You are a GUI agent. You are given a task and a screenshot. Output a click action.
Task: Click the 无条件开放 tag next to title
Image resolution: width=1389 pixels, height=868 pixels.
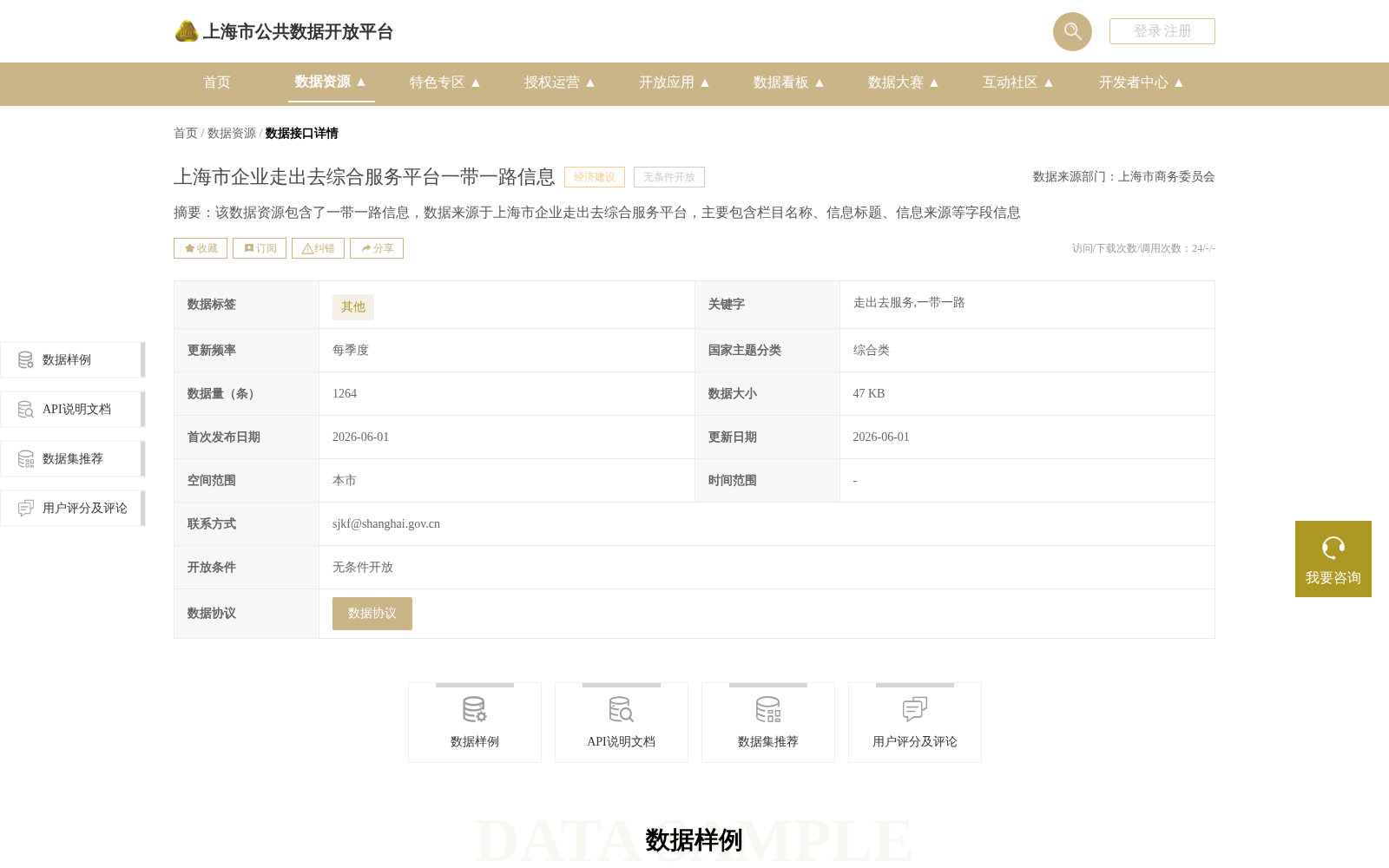[669, 177]
